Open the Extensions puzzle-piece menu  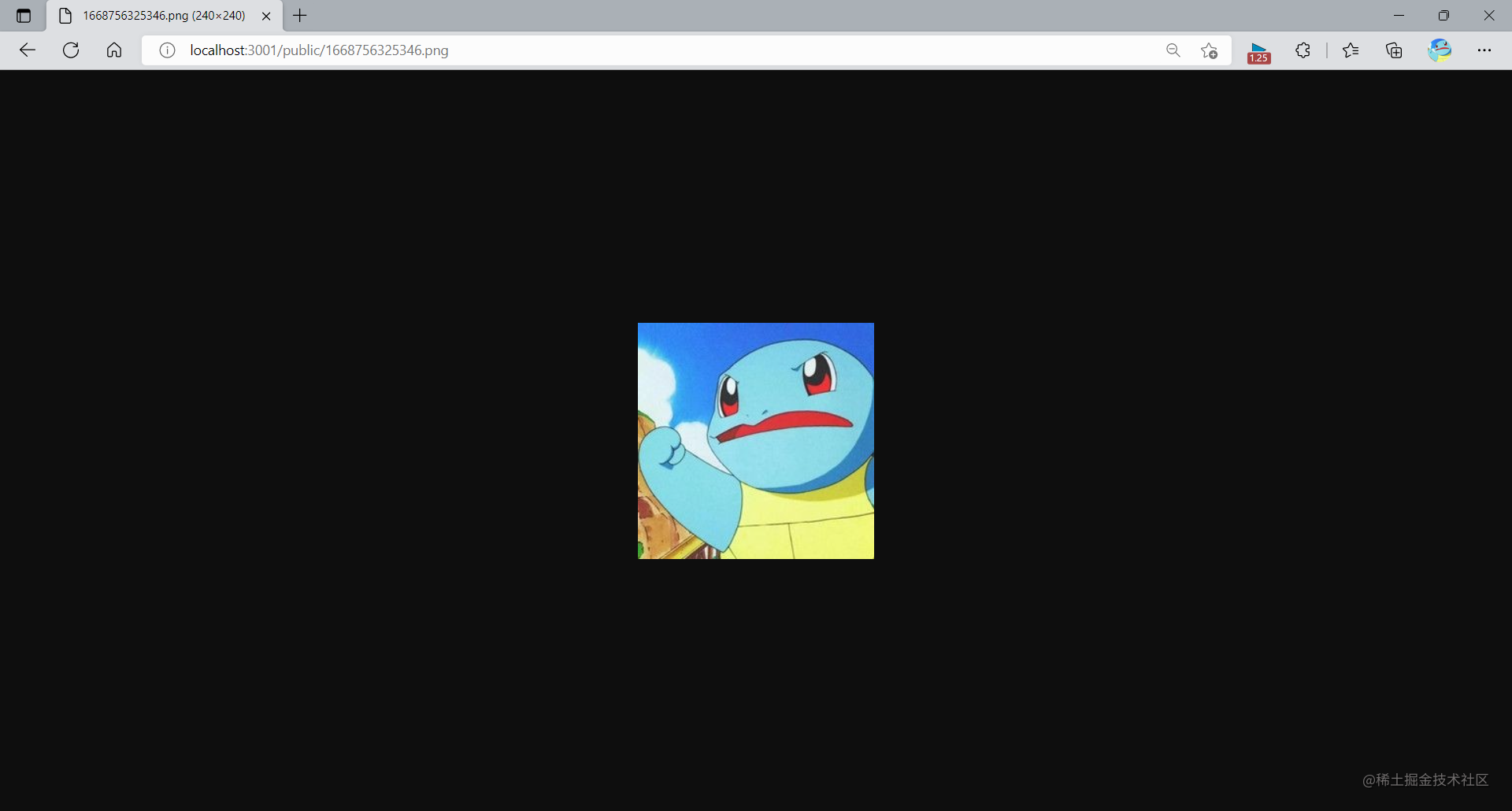point(1303,50)
